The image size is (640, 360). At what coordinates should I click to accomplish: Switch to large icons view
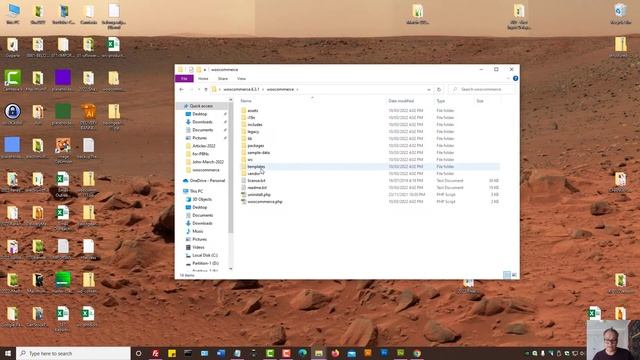coord(514,275)
